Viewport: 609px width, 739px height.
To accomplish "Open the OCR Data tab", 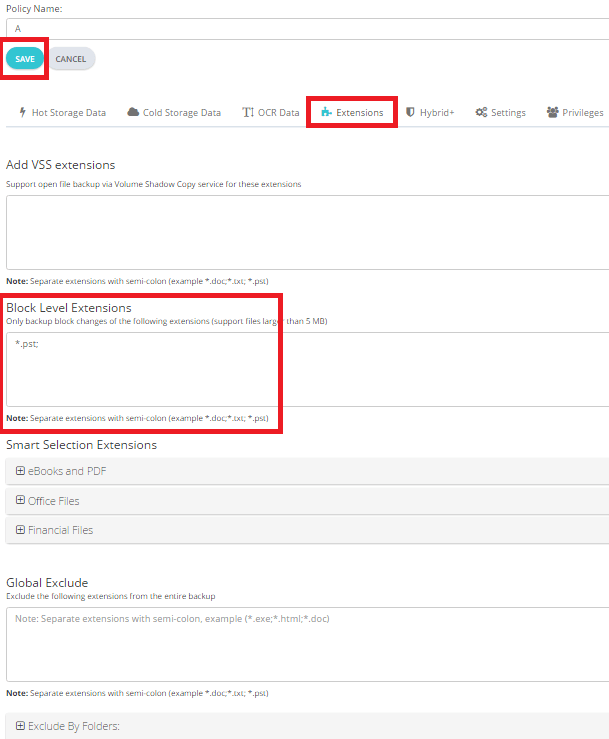I will (x=271, y=113).
